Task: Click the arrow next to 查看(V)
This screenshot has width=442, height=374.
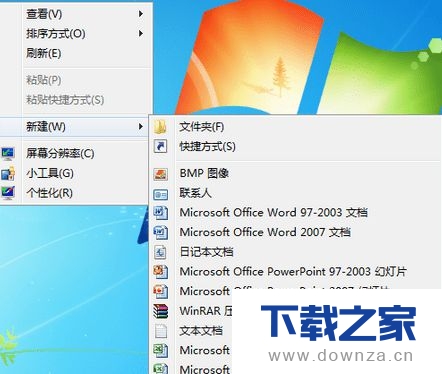Action: click(x=141, y=14)
